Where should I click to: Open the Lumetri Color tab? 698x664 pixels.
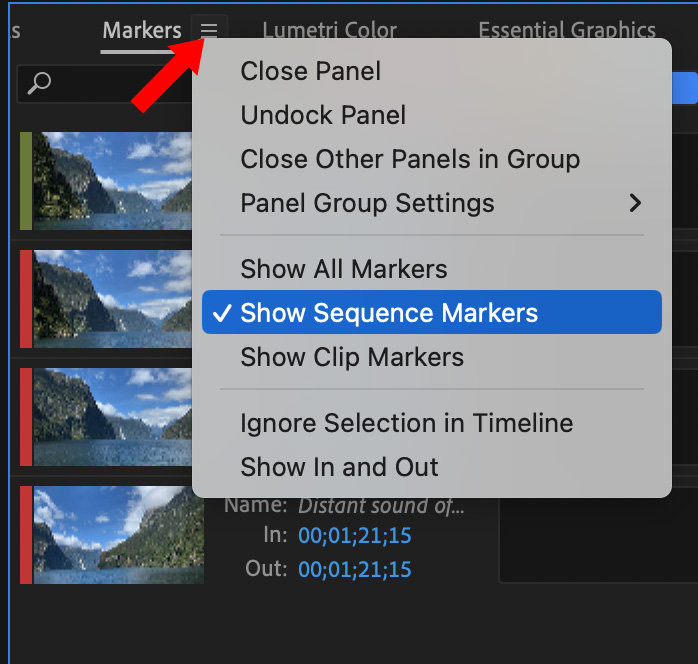[329, 31]
